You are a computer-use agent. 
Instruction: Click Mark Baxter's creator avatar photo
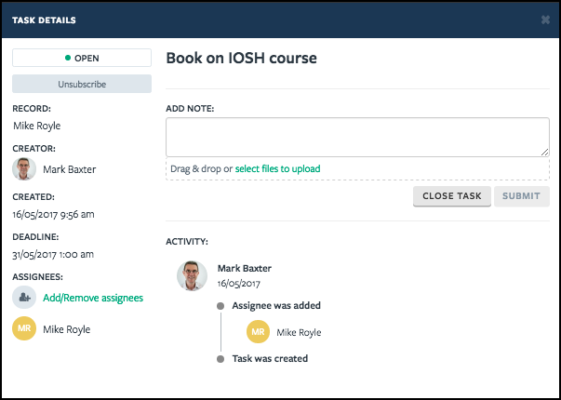coord(24,169)
